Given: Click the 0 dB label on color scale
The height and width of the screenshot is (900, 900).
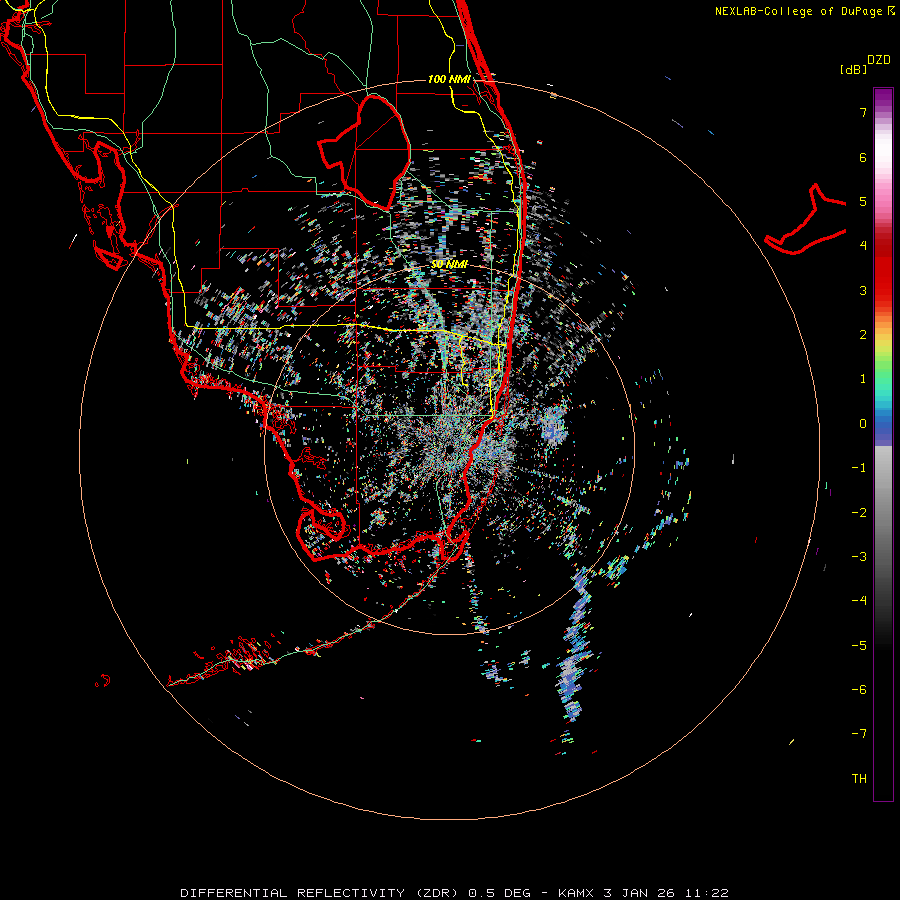Looking at the screenshot, I should point(863,424).
